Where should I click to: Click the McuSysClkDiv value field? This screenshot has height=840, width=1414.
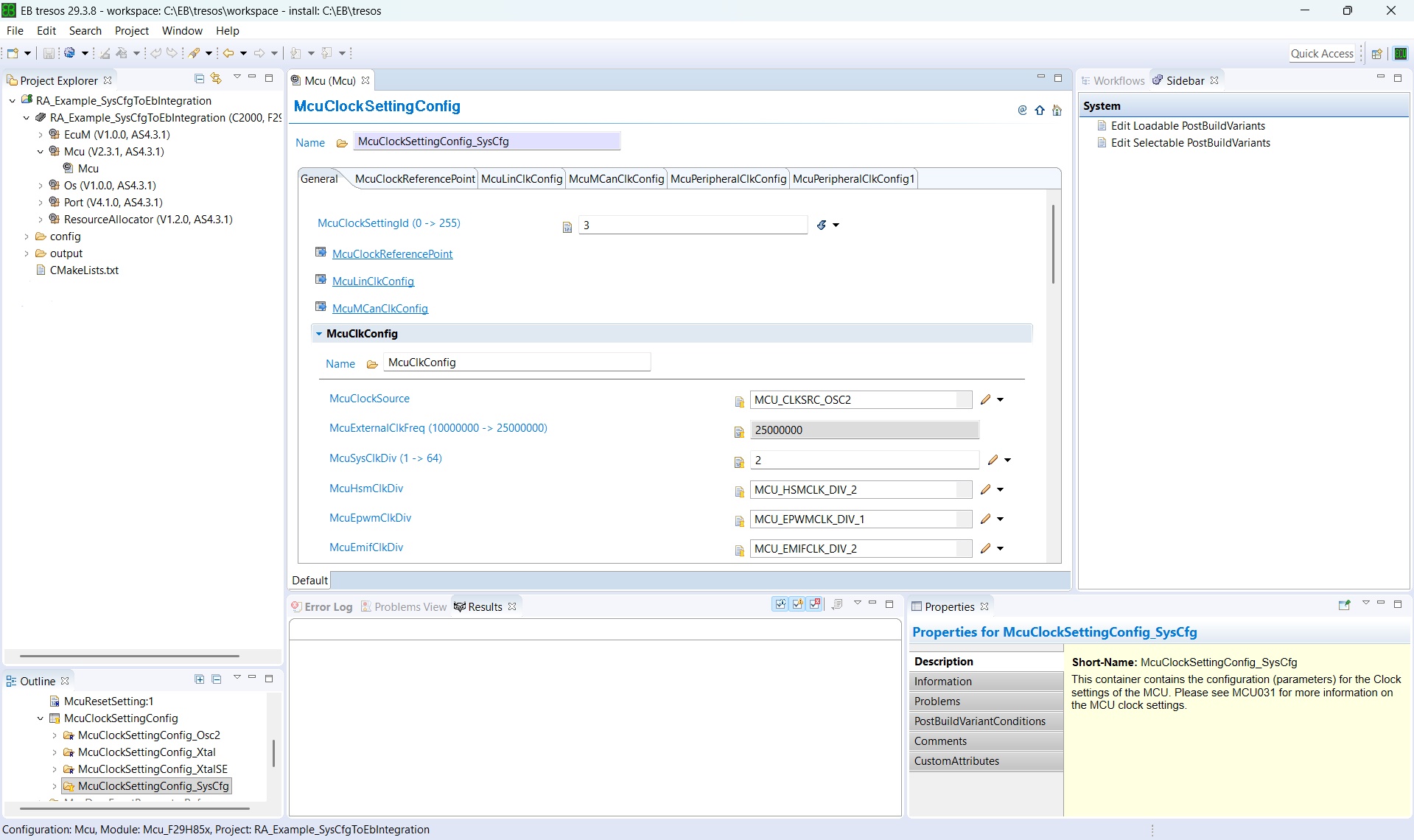pos(864,461)
